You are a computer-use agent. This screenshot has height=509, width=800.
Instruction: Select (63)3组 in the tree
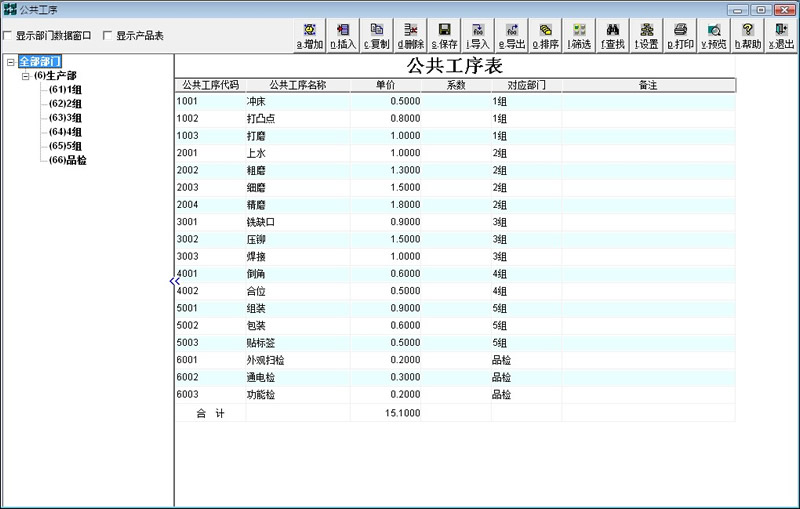(x=65, y=118)
